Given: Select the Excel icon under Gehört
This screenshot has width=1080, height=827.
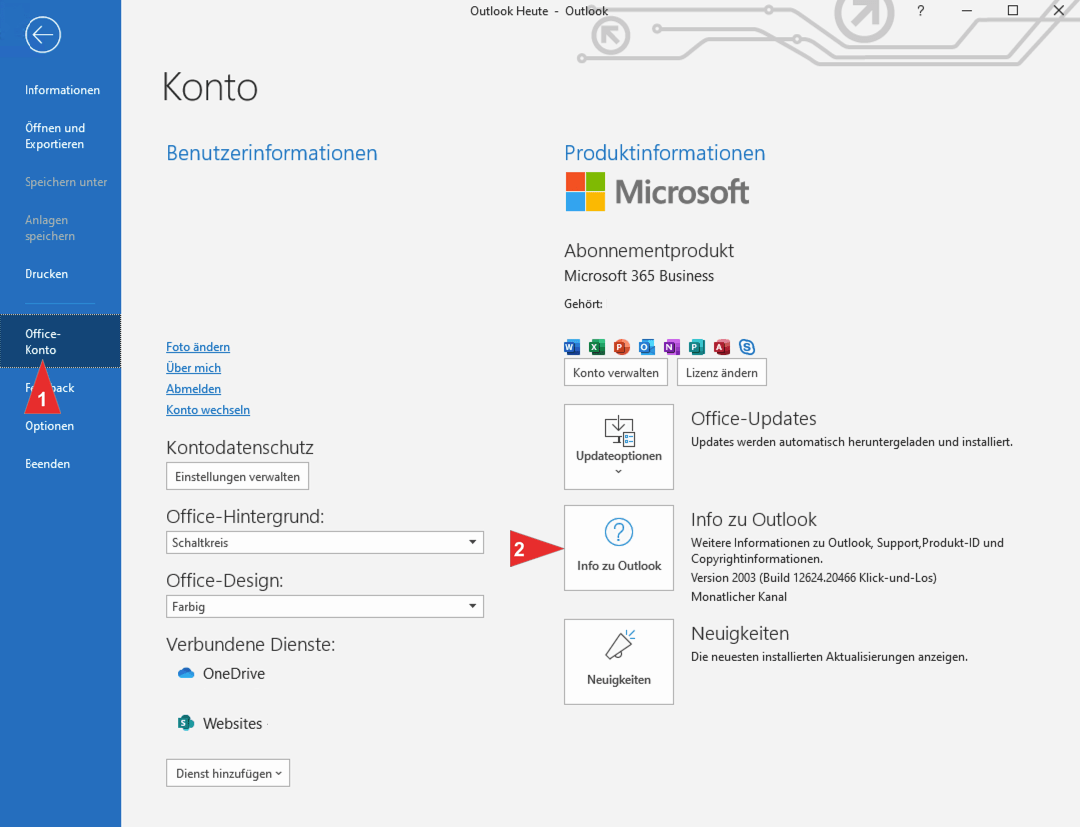Looking at the screenshot, I should pos(596,347).
